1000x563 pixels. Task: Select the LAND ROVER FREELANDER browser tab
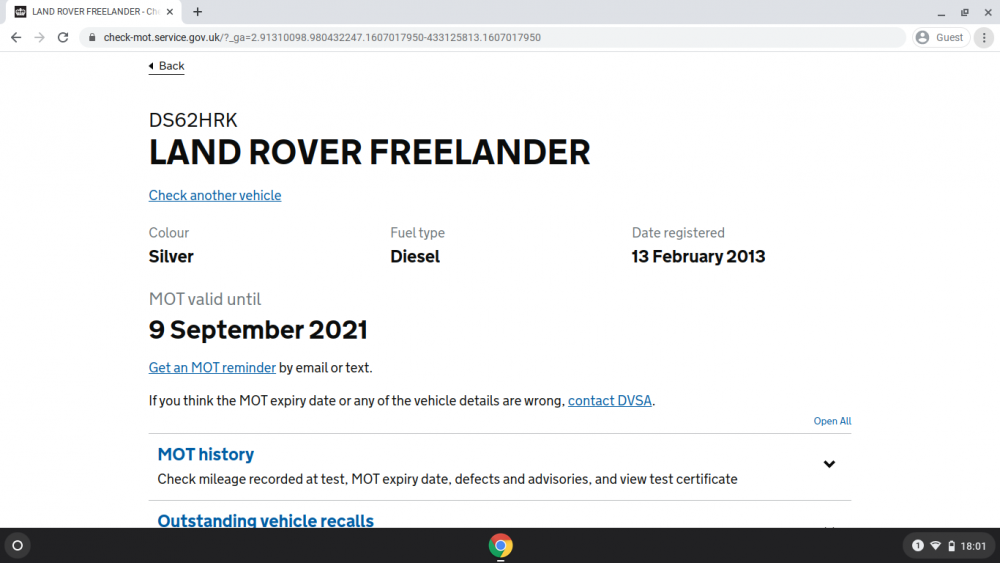click(94, 11)
